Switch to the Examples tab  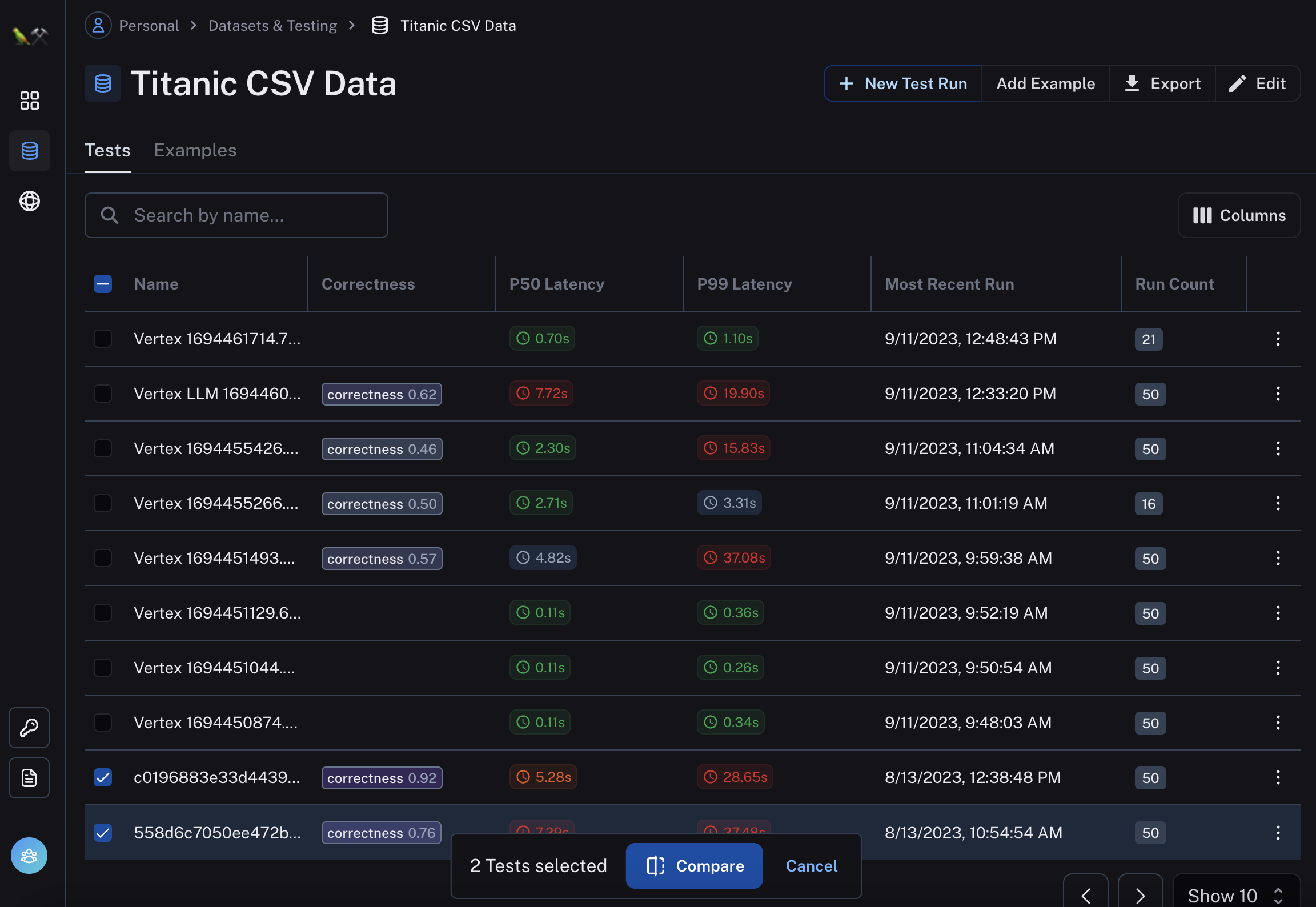(x=195, y=150)
